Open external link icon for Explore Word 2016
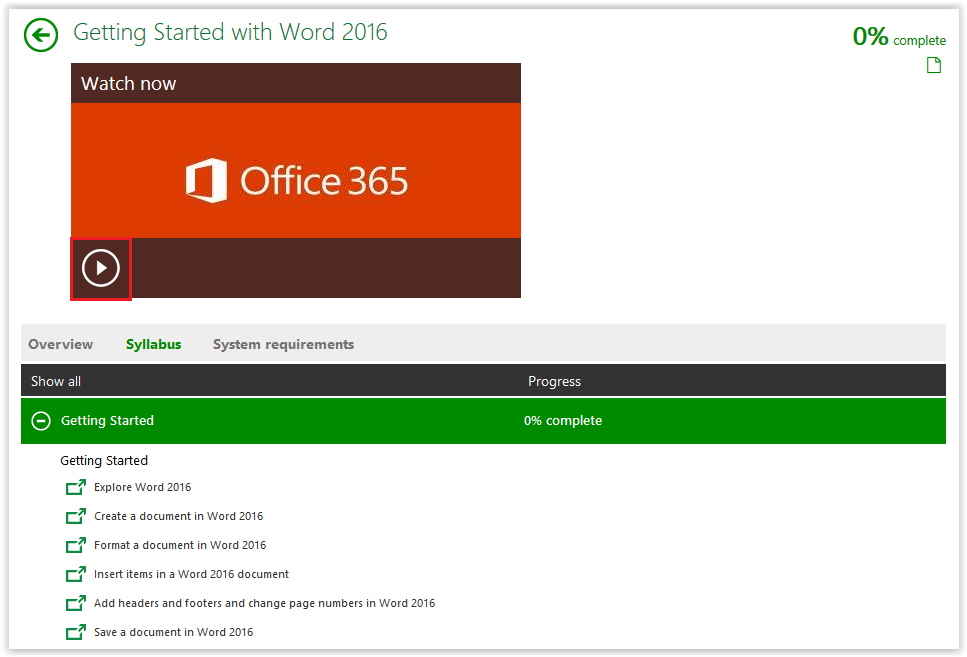967x657 pixels. tap(76, 487)
